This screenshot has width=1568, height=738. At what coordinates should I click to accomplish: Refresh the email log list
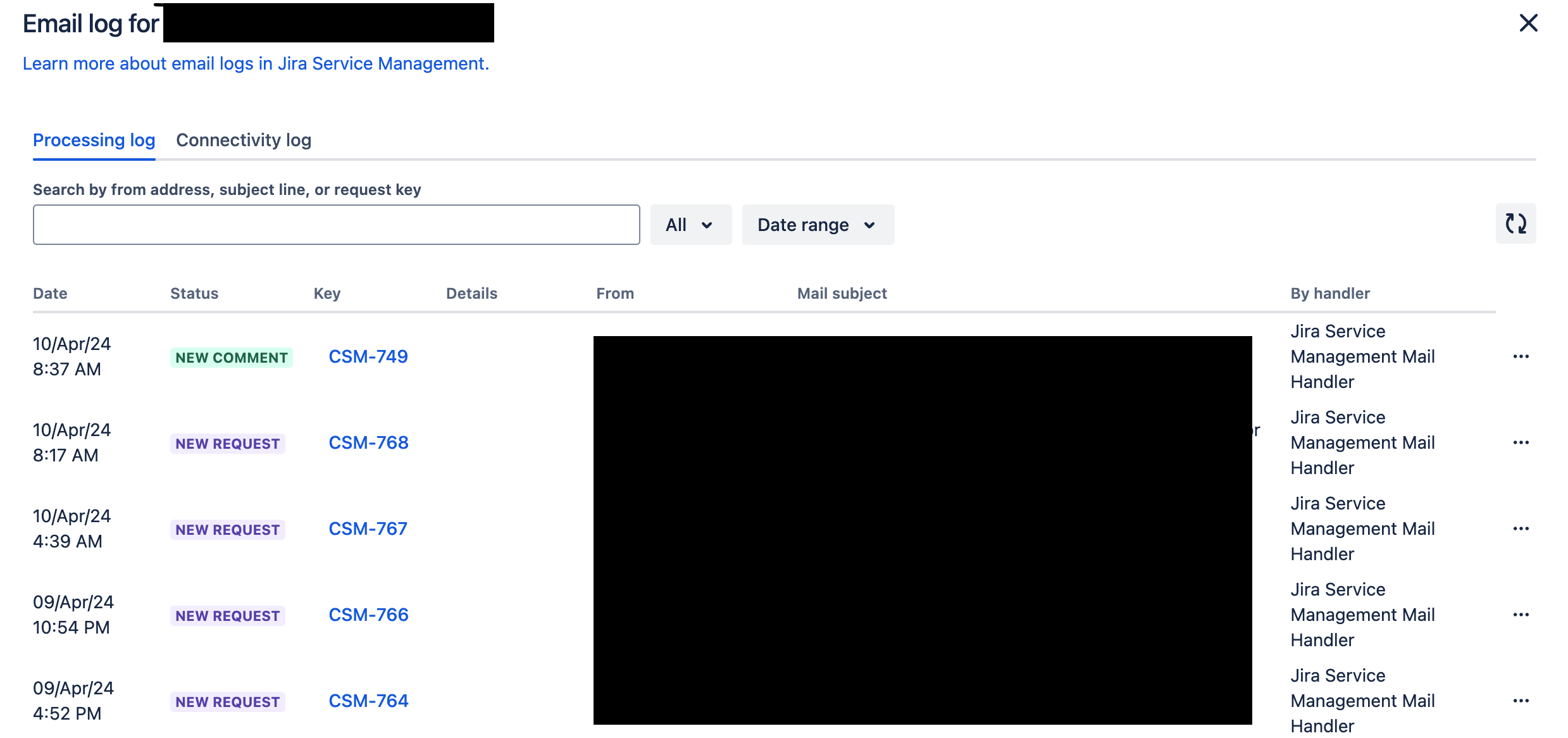(1515, 223)
